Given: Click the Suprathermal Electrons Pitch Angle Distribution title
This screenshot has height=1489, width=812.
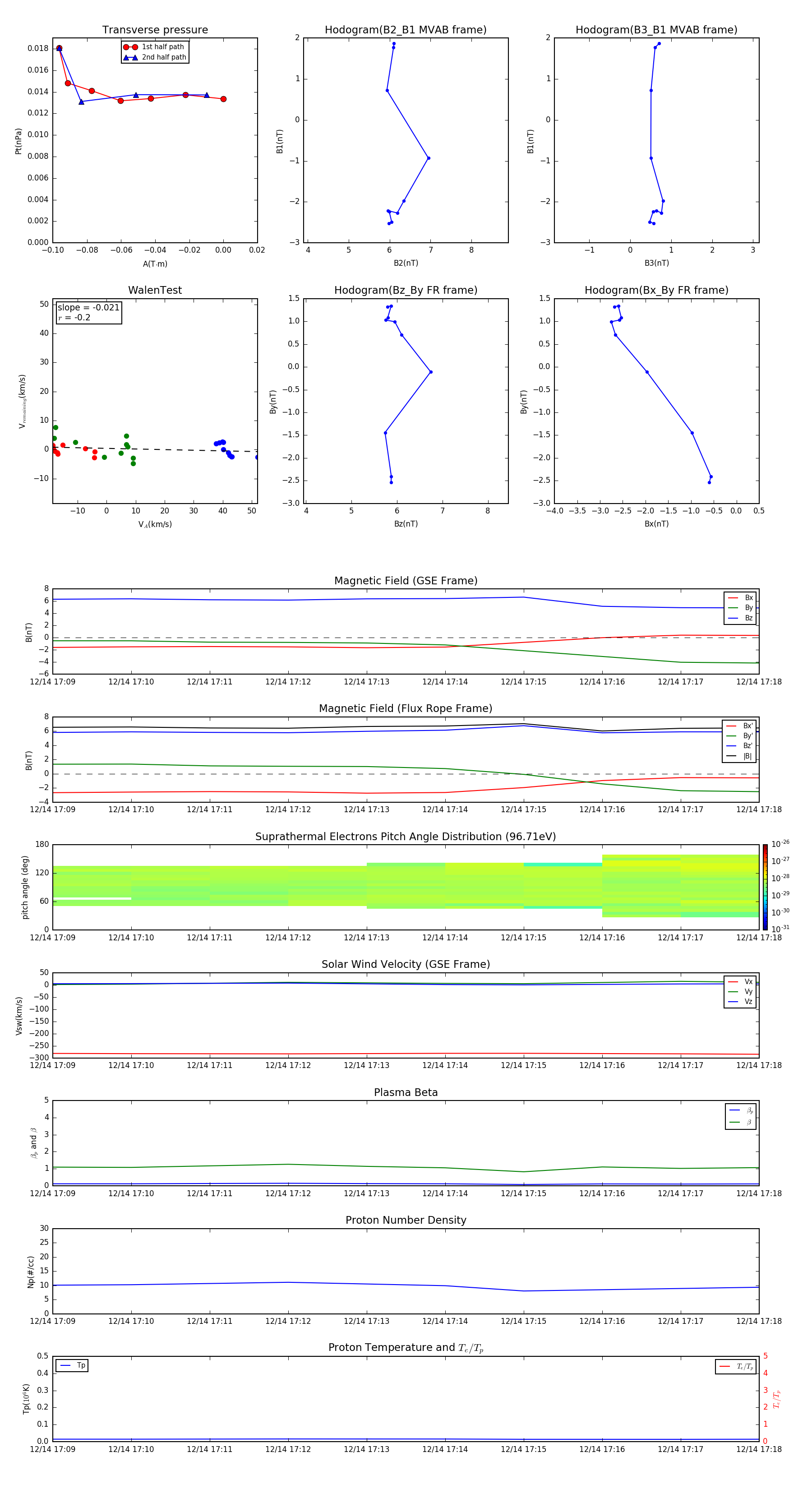Looking at the screenshot, I should (406, 837).
